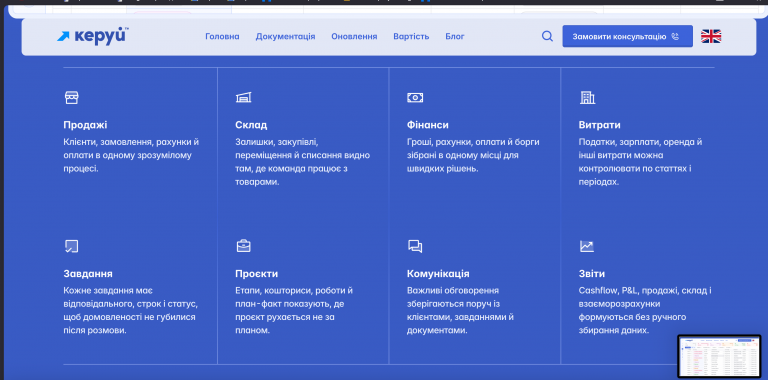This screenshot has width=768, height=380.
Task: Click the text starting 'Залишки, закупівлі'
Action: [x=303, y=162]
